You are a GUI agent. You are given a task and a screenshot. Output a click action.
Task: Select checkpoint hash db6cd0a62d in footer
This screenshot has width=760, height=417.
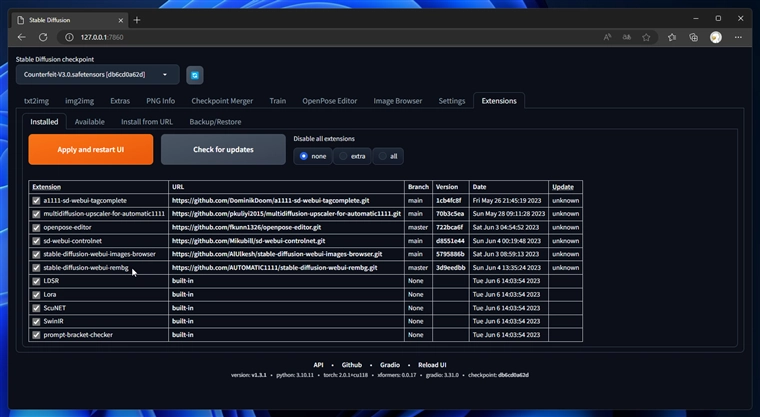(x=513, y=375)
